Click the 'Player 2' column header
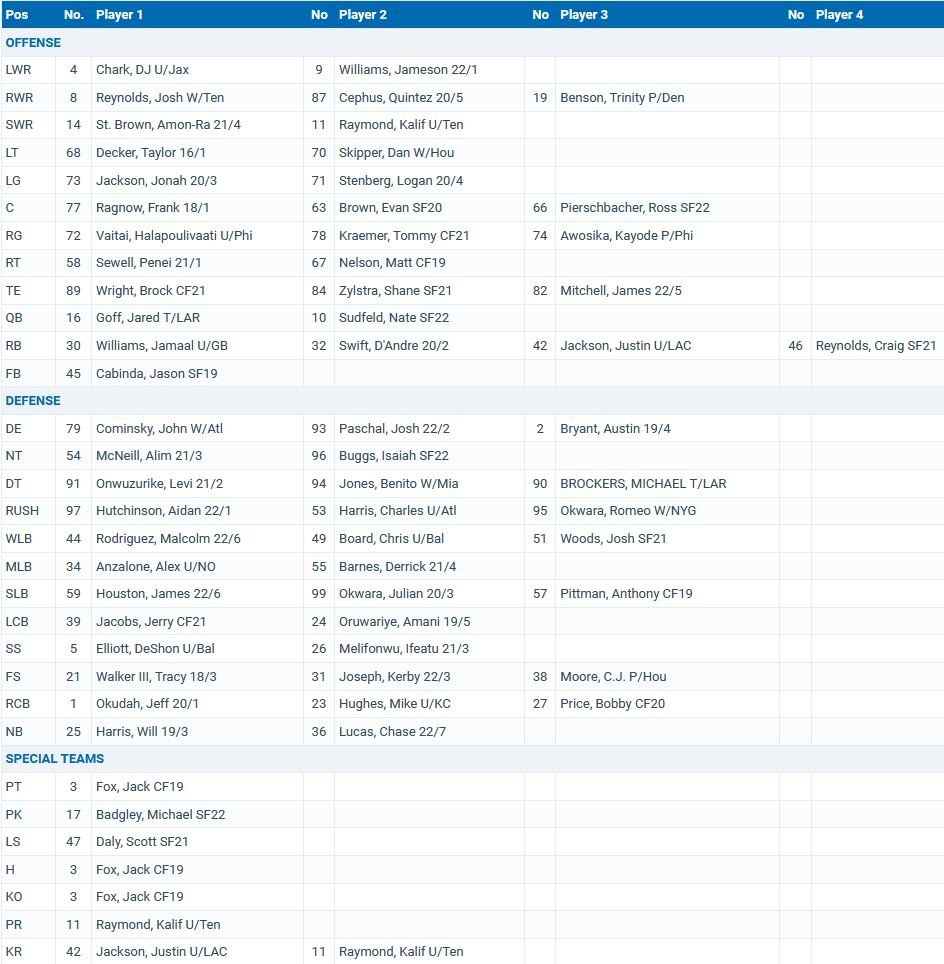The width and height of the screenshot is (944, 964). point(363,15)
